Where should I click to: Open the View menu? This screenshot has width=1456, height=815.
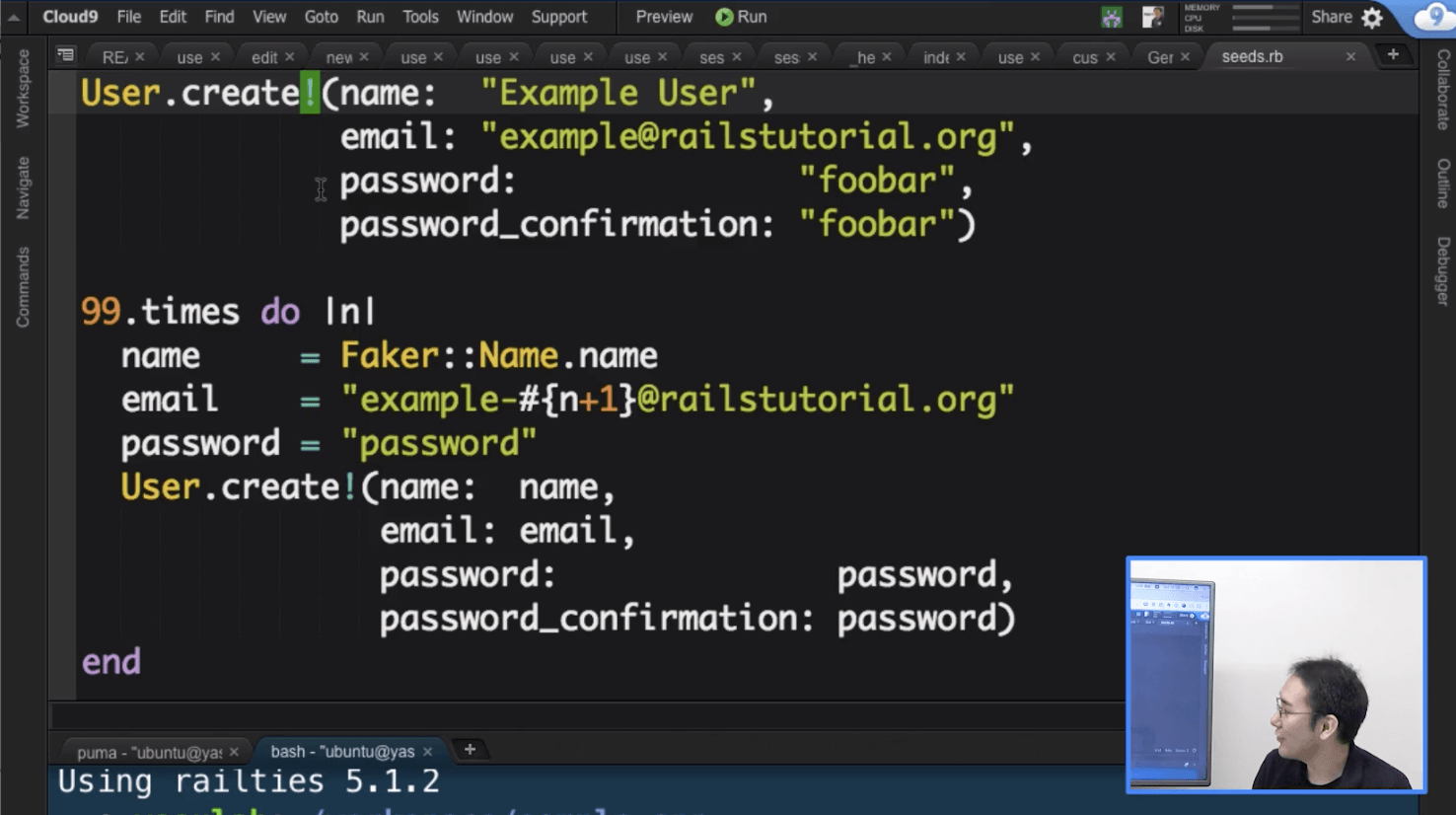click(268, 17)
